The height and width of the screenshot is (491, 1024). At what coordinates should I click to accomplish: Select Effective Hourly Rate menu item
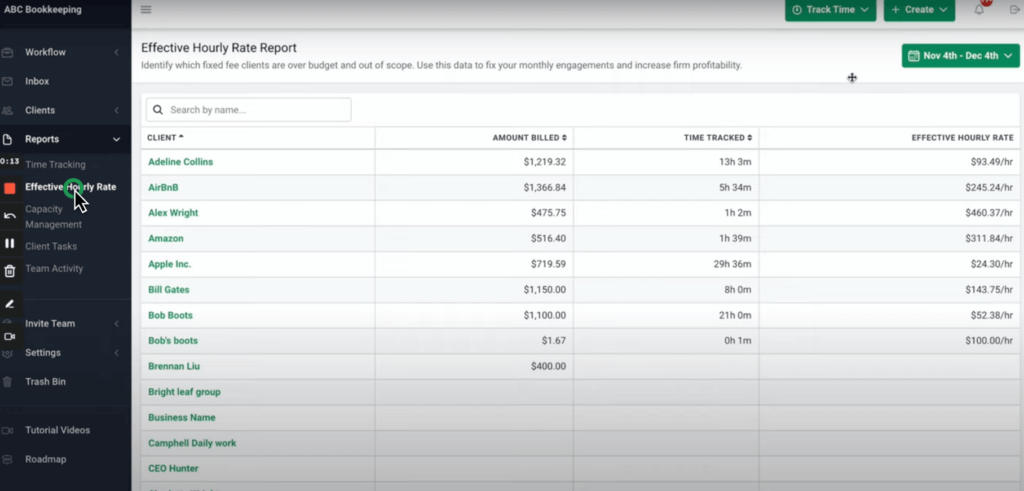[x=71, y=187]
